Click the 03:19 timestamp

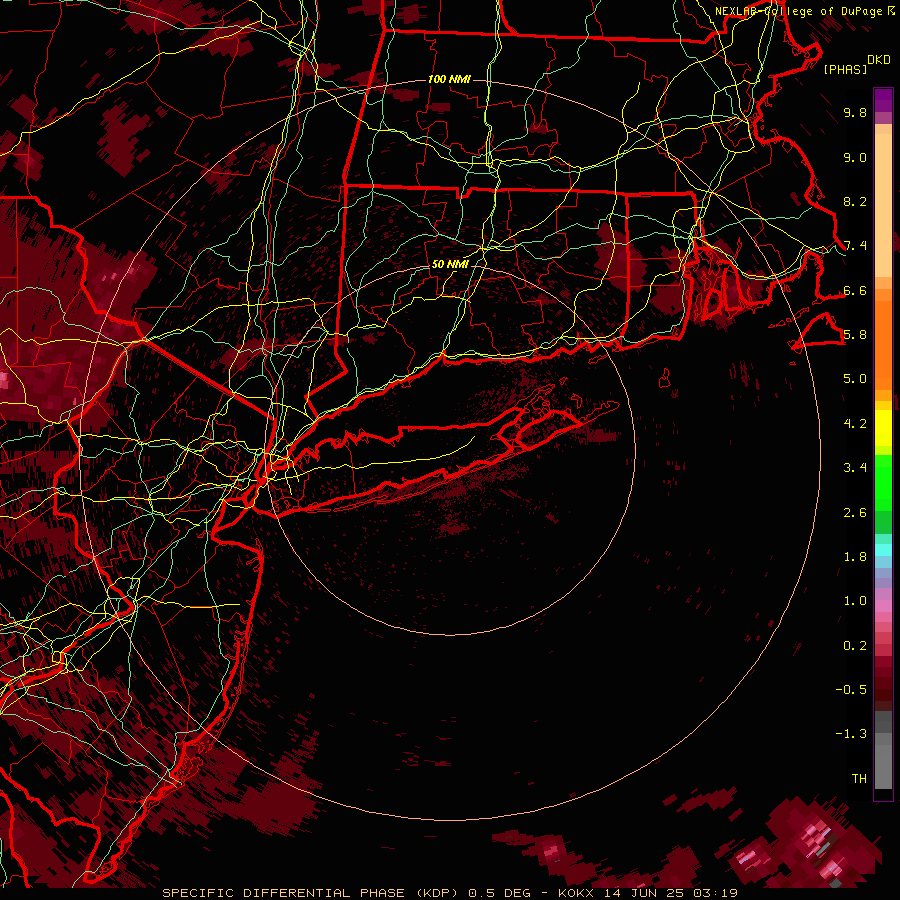[717, 893]
